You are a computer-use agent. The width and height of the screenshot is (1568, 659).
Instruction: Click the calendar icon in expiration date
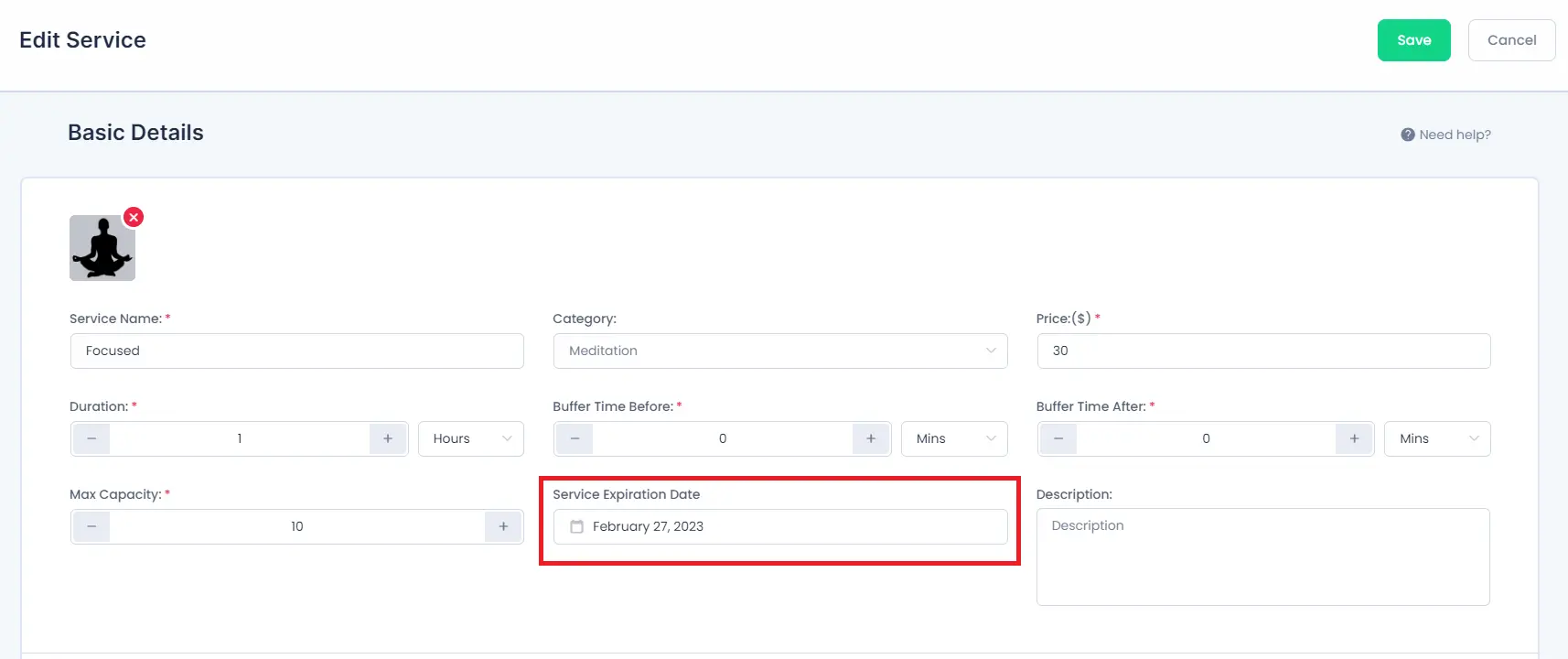click(x=576, y=526)
